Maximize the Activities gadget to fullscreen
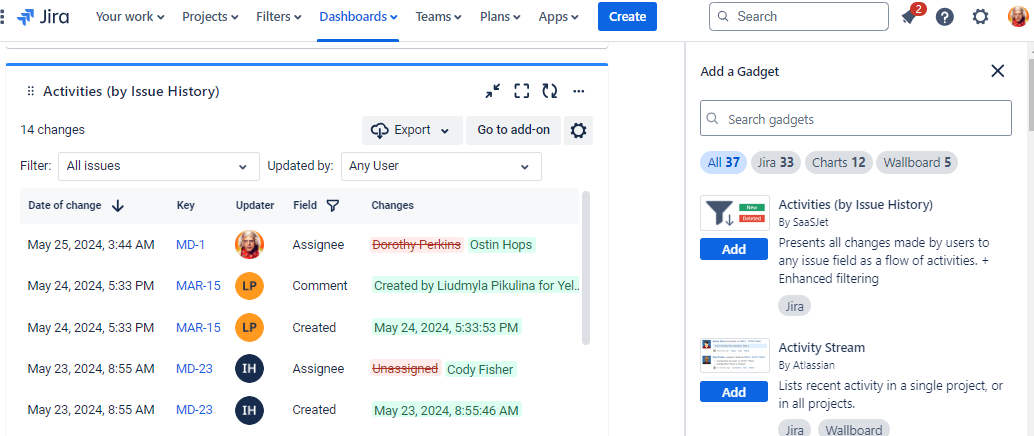 click(521, 91)
